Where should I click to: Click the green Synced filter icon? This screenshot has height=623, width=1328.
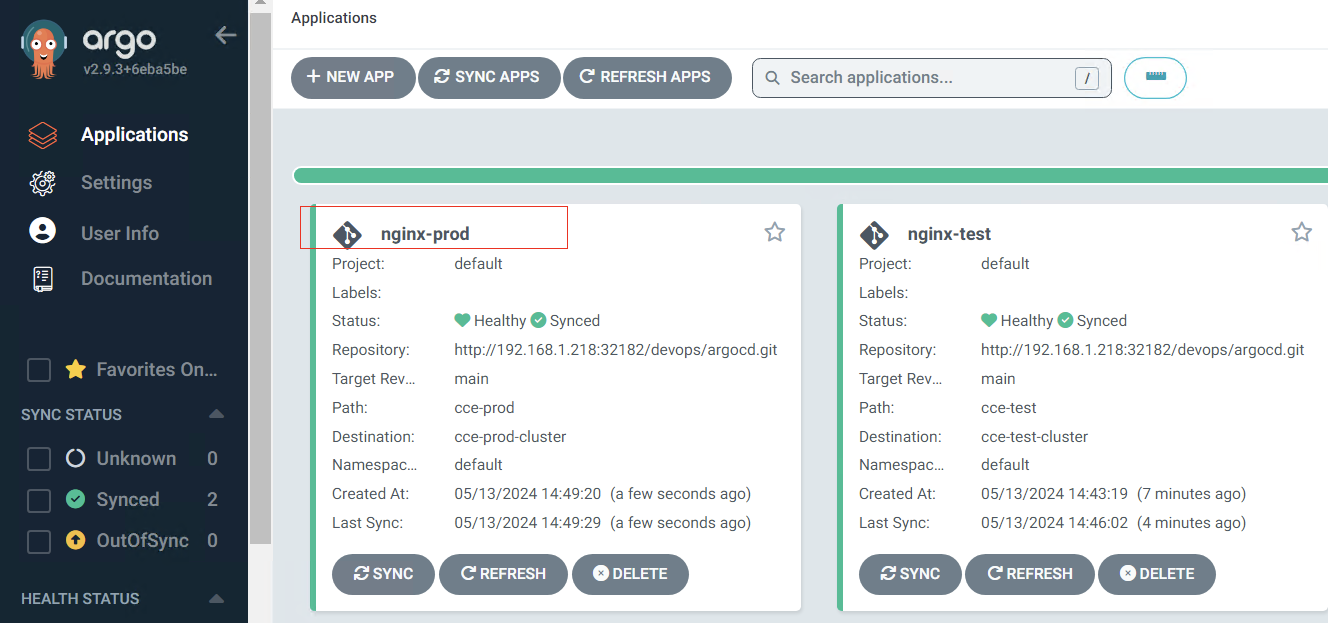point(75,499)
